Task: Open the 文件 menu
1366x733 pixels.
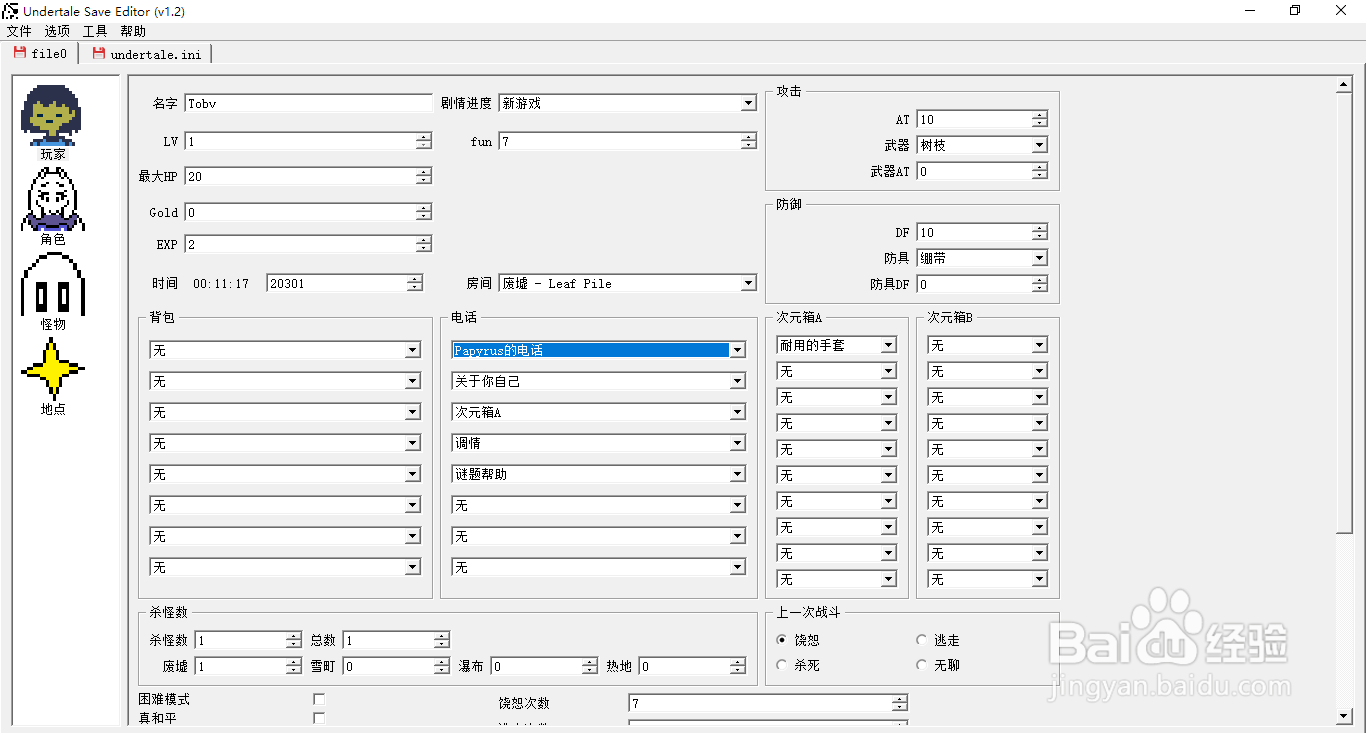Action: (x=19, y=31)
